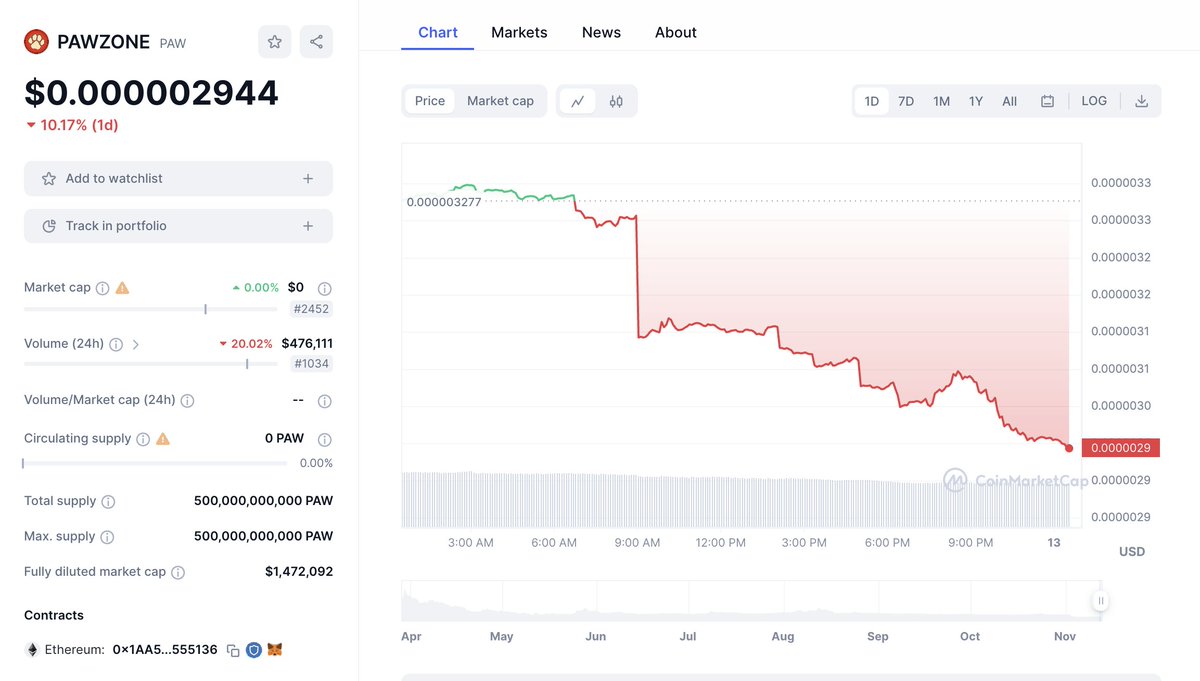Click the #2452 market cap rank badge

tap(309, 309)
